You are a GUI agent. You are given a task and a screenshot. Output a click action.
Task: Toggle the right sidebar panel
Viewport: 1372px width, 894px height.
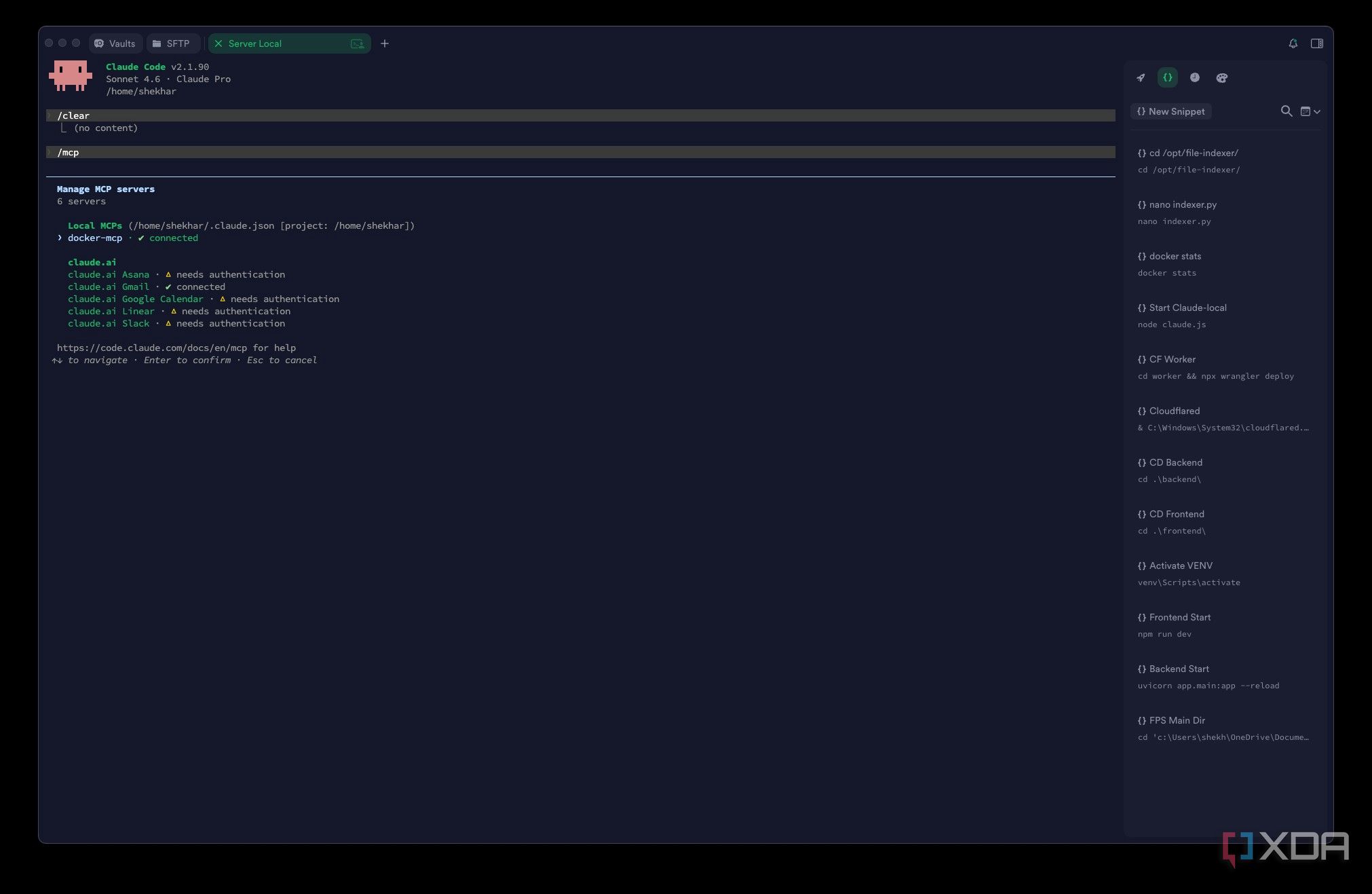pyautogui.click(x=1317, y=43)
